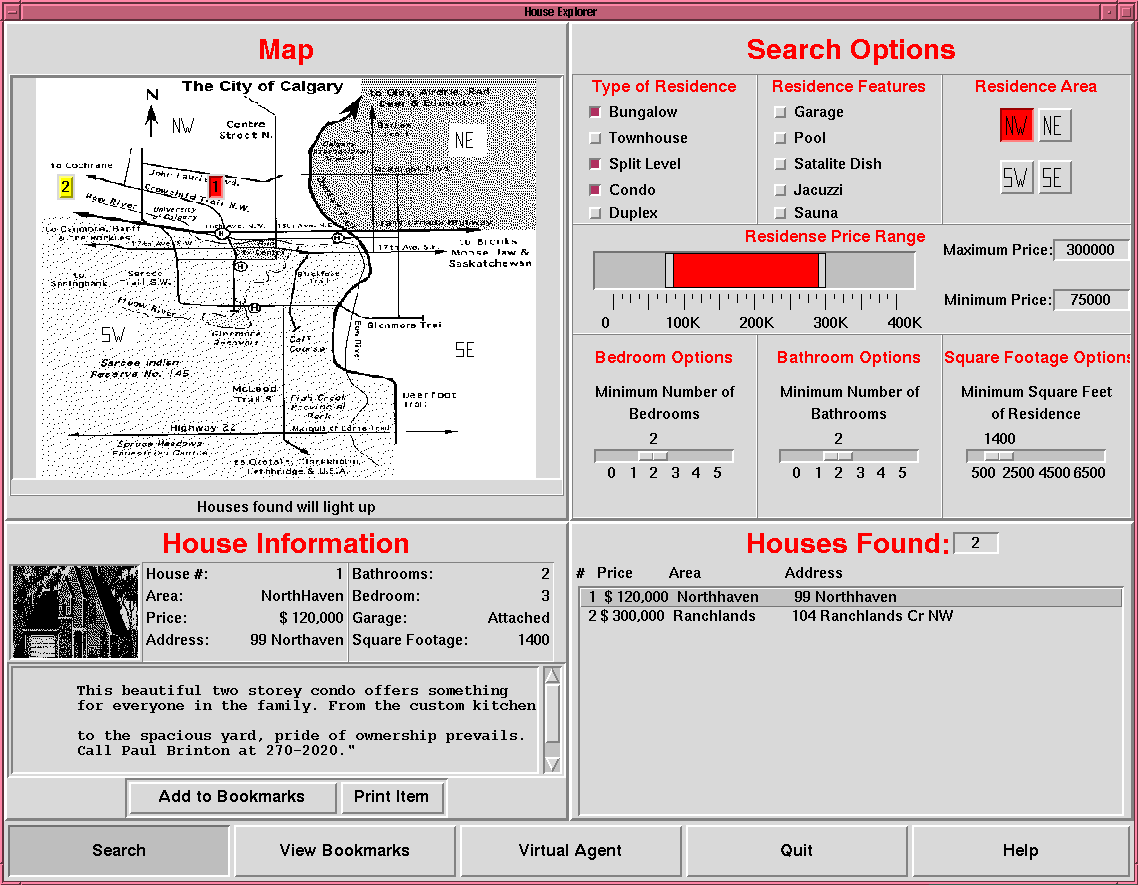Screen dimensions: 1138x885
Task: Enable the Townhouse residence type
Action: point(595,138)
